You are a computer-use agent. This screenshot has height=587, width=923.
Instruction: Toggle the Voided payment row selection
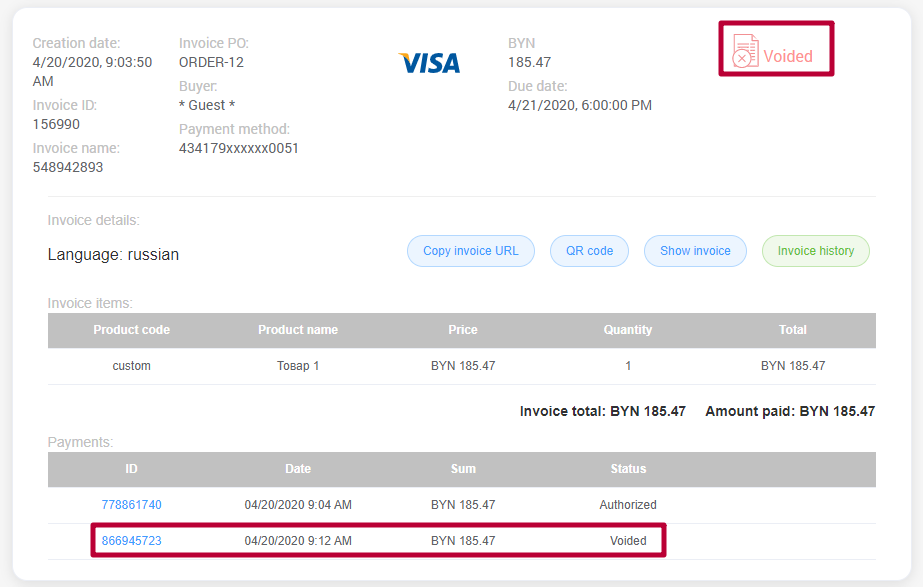click(400, 540)
